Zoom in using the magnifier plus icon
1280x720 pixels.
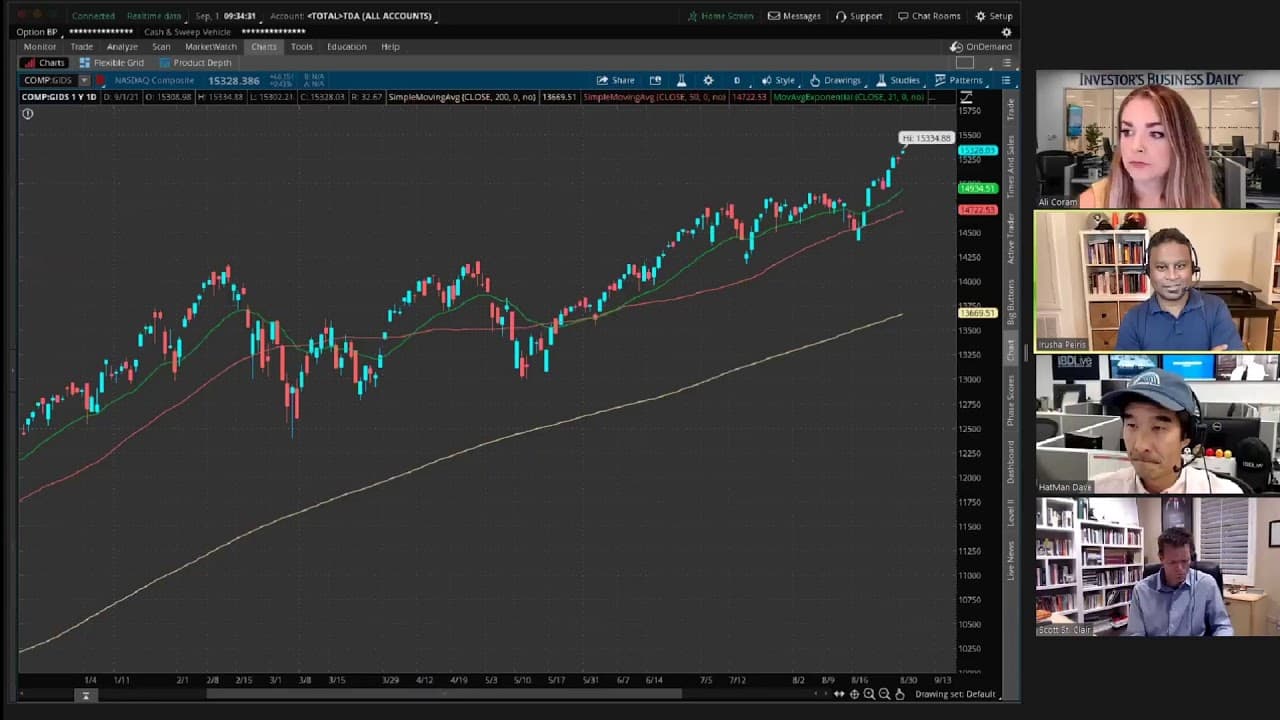[869, 694]
